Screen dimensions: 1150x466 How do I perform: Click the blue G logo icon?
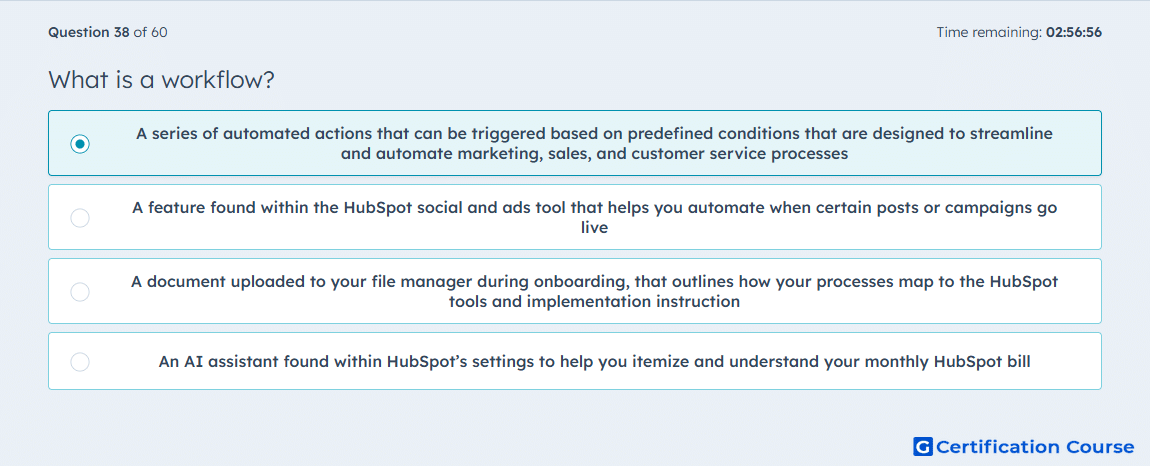tap(923, 446)
